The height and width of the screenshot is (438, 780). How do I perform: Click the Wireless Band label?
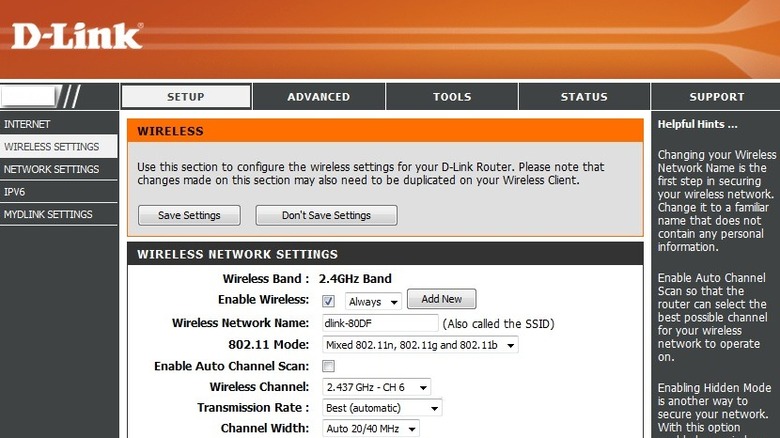point(266,279)
